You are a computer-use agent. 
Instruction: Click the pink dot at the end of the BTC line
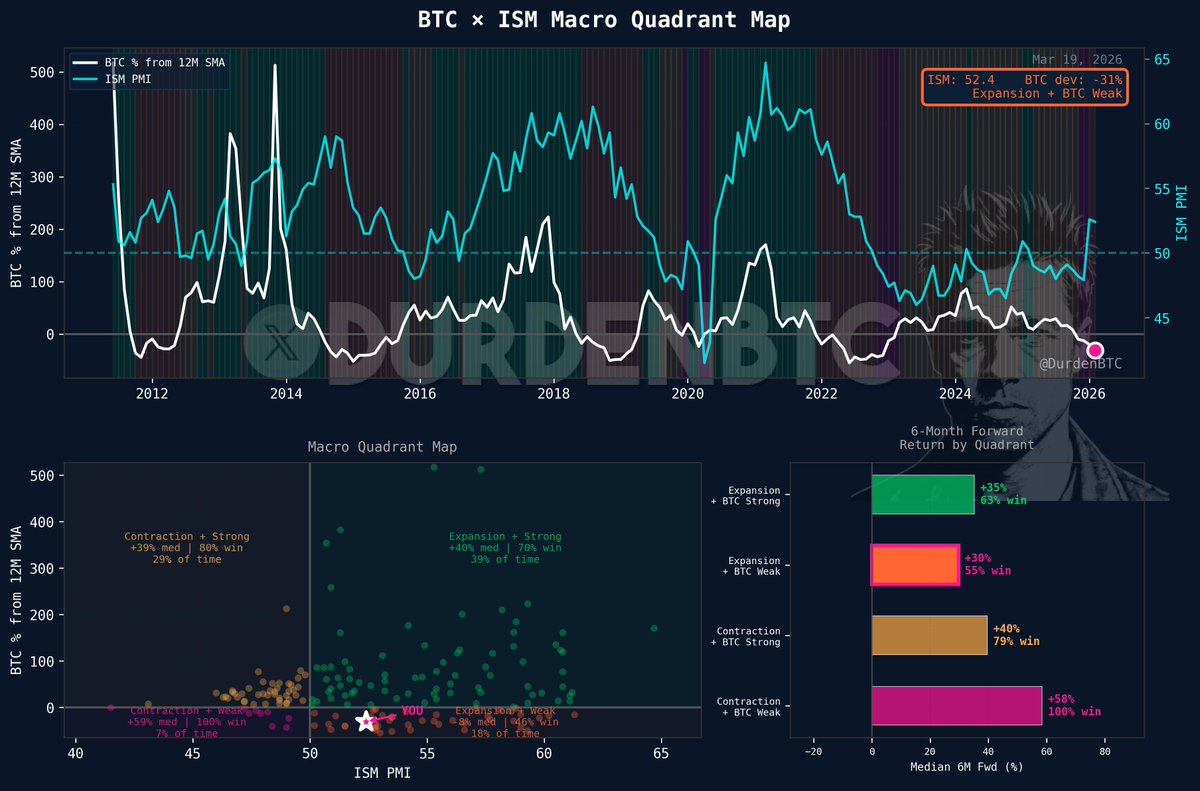1096,350
